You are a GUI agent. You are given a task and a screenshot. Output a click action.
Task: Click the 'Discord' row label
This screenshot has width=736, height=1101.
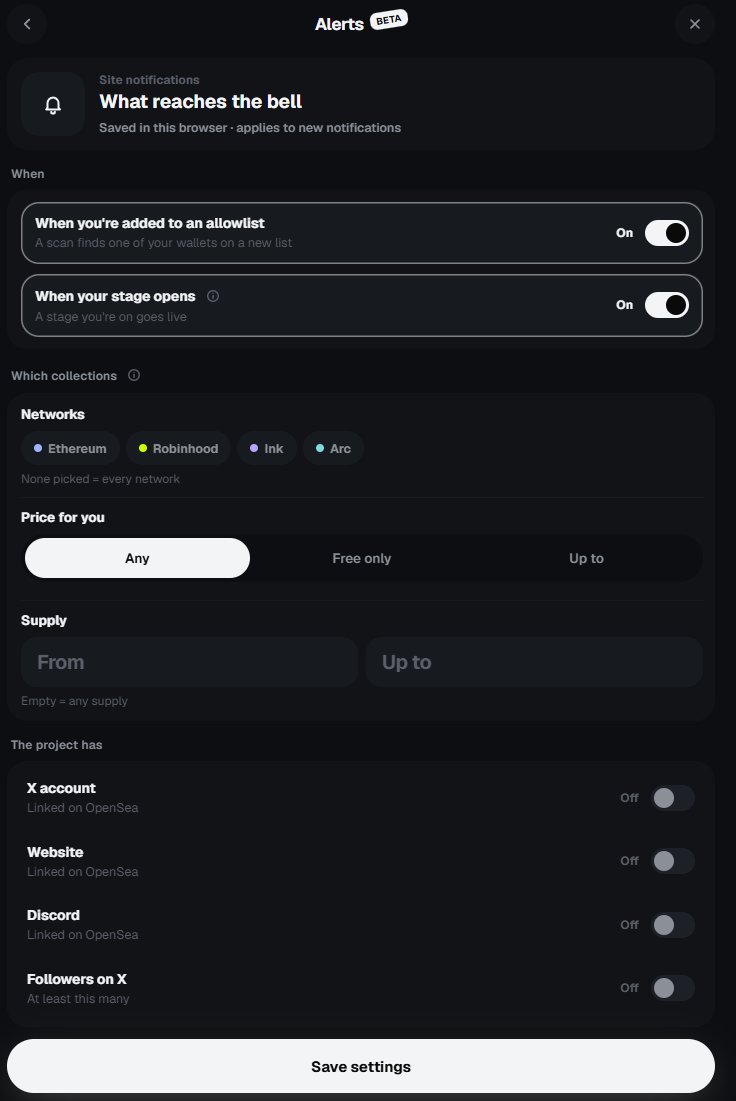click(53, 915)
